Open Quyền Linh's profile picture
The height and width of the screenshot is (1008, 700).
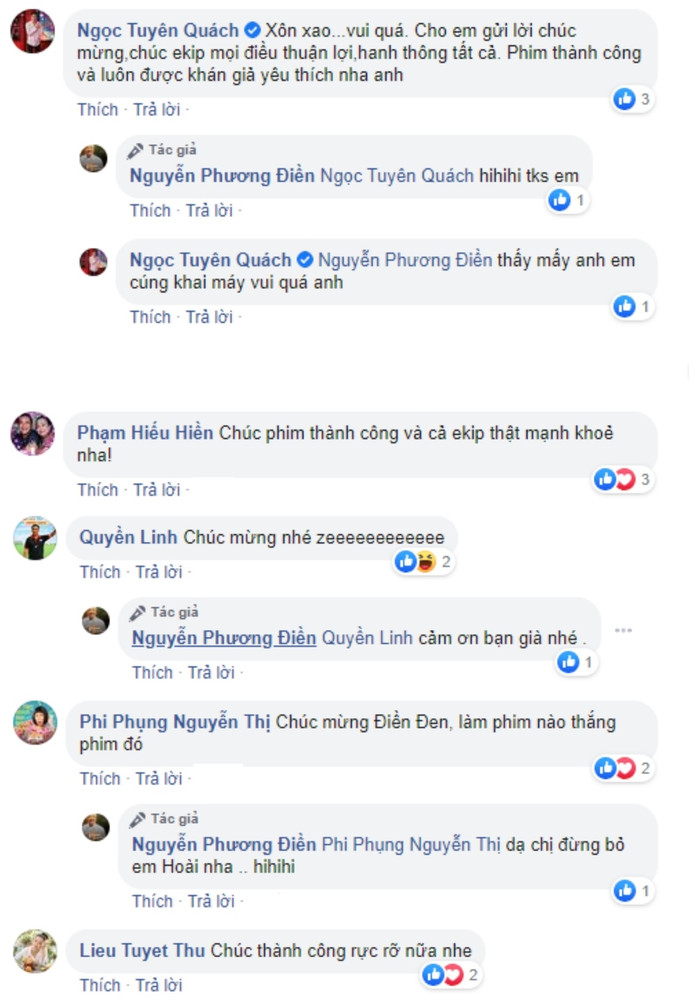35,538
